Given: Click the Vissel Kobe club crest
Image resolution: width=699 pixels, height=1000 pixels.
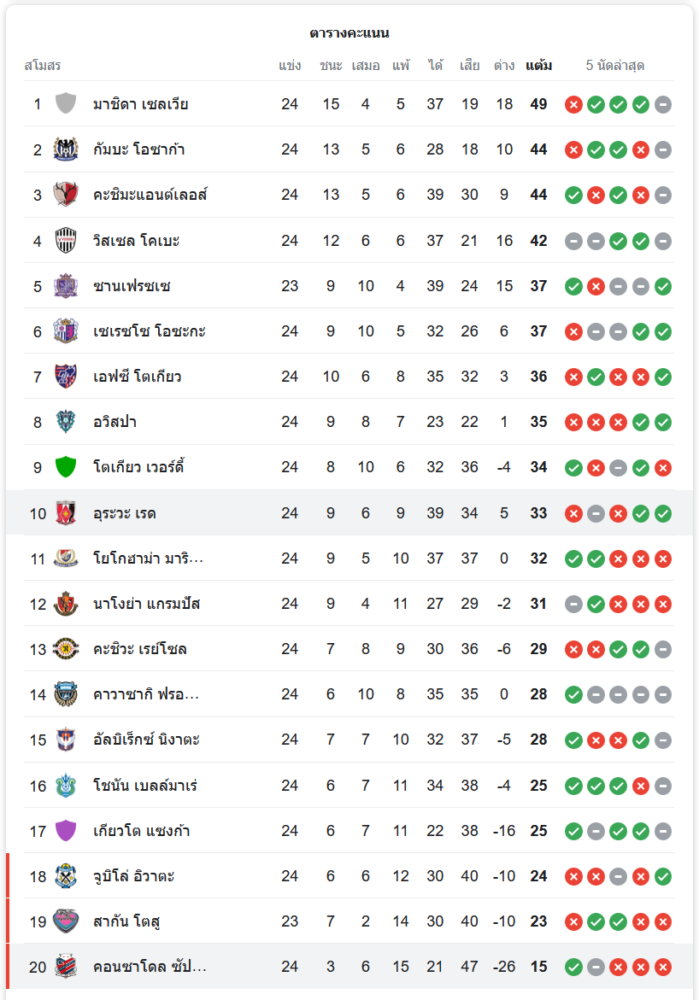Looking at the screenshot, I should pos(66,240).
